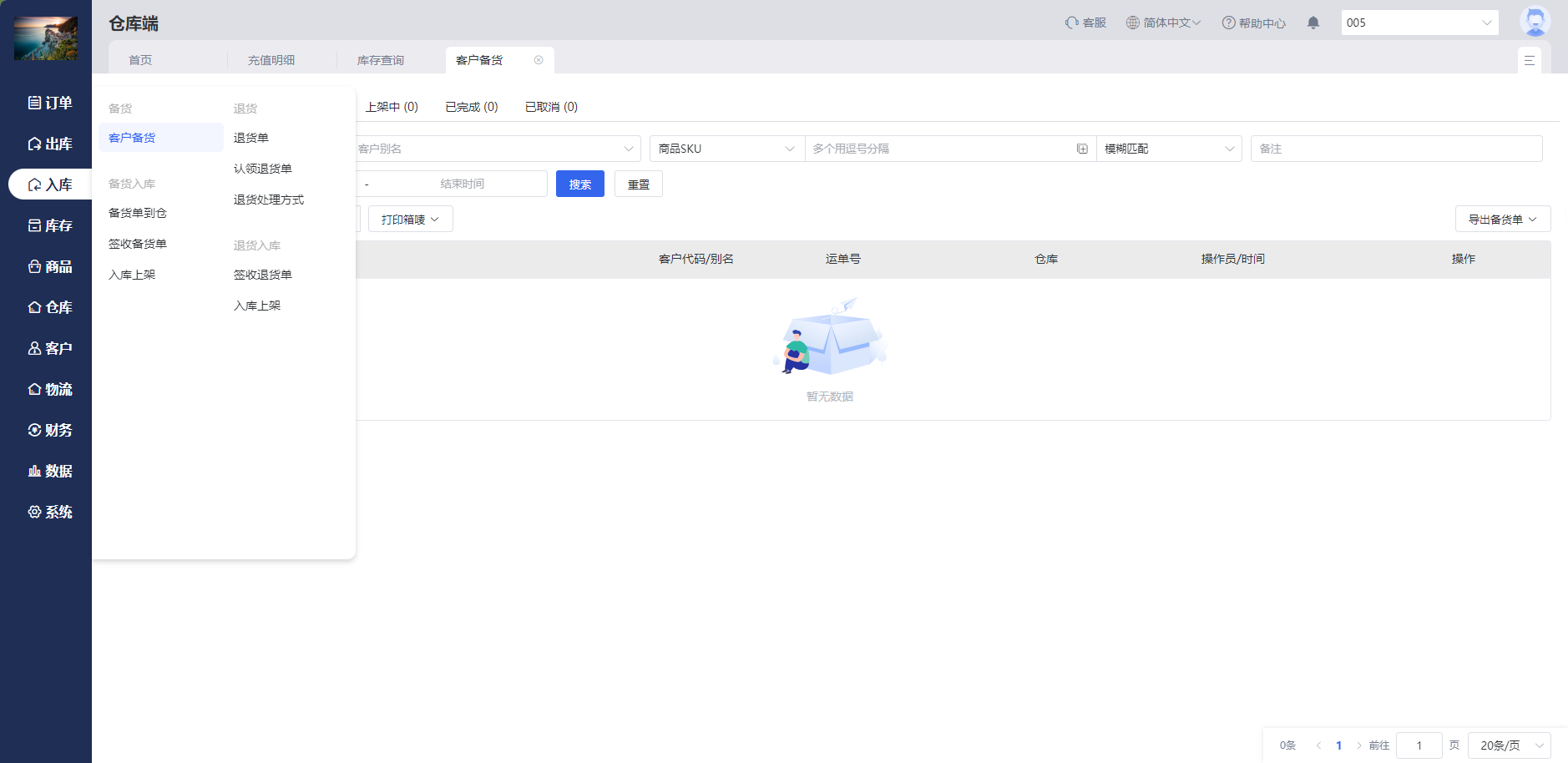Open the user avatar profile
The width and height of the screenshot is (1568, 763).
coord(1535,22)
